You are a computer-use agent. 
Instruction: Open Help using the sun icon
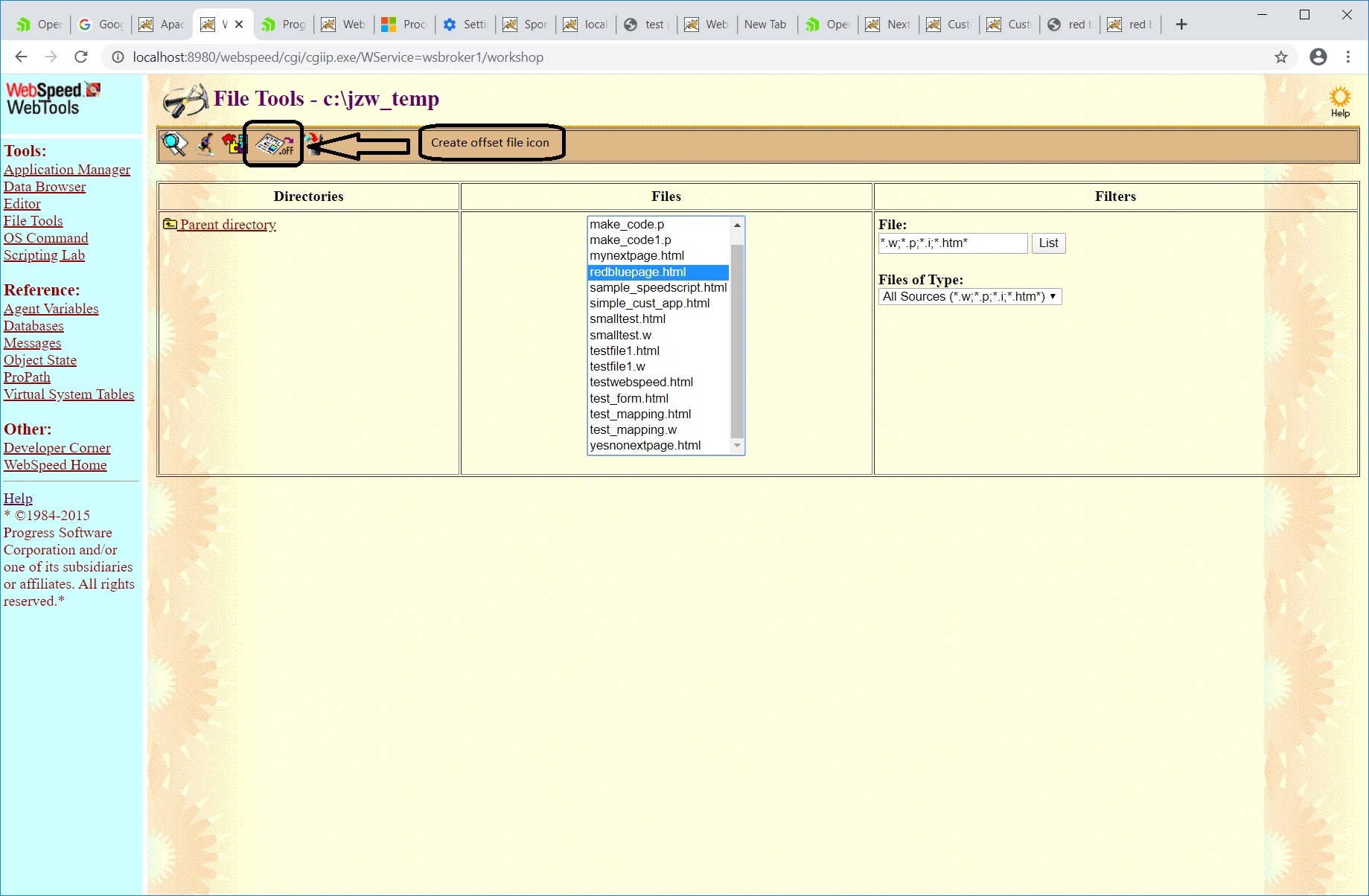click(x=1339, y=97)
